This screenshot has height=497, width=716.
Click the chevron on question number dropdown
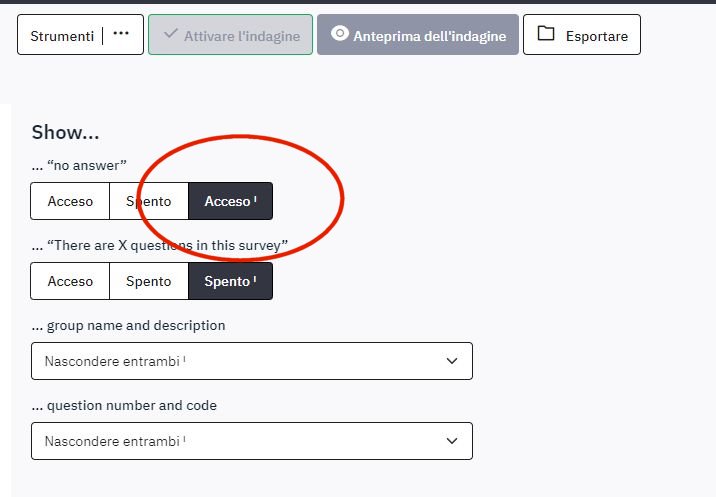pyautogui.click(x=452, y=441)
